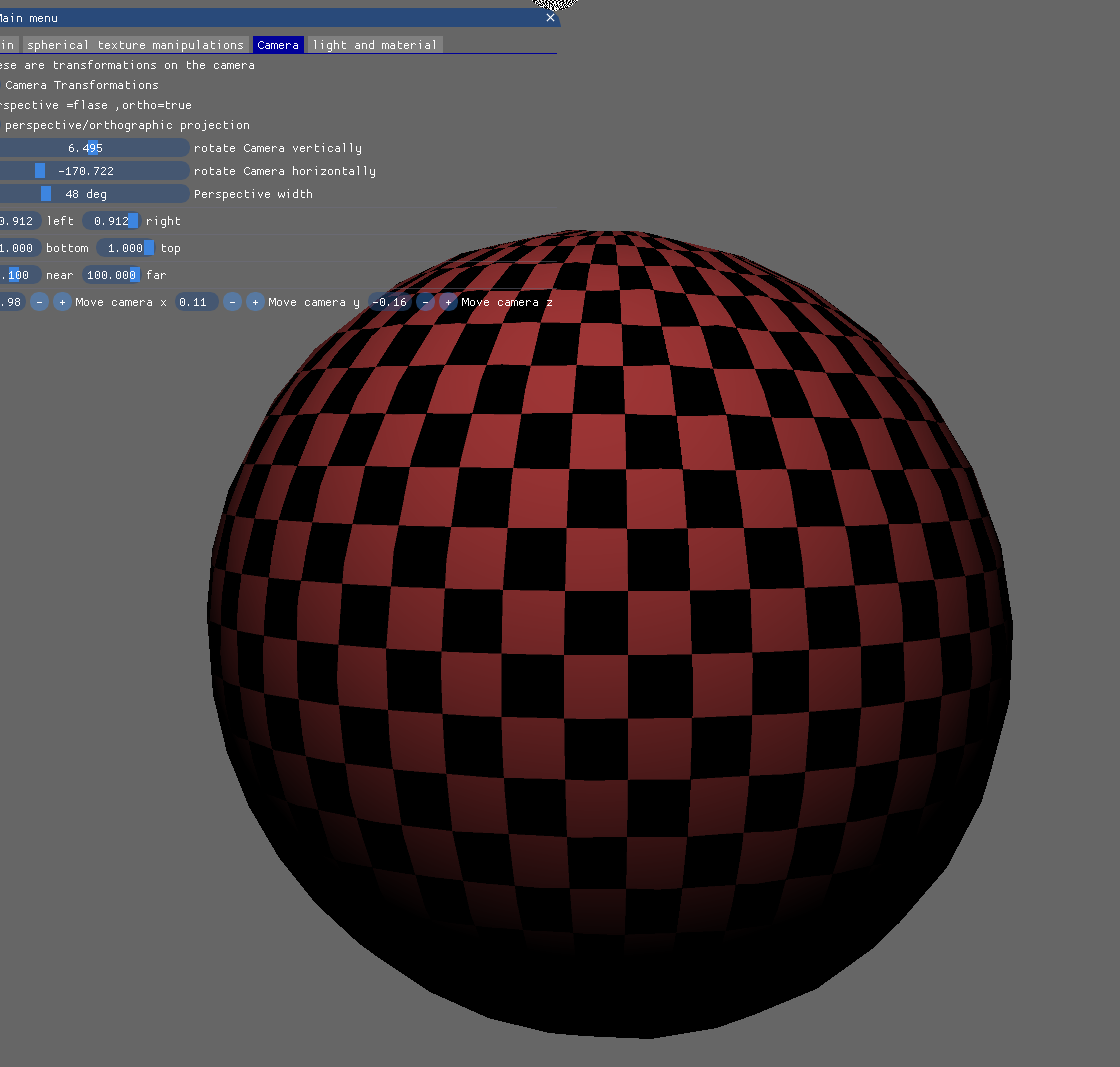Switch to the light and material tab

coord(374,44)
